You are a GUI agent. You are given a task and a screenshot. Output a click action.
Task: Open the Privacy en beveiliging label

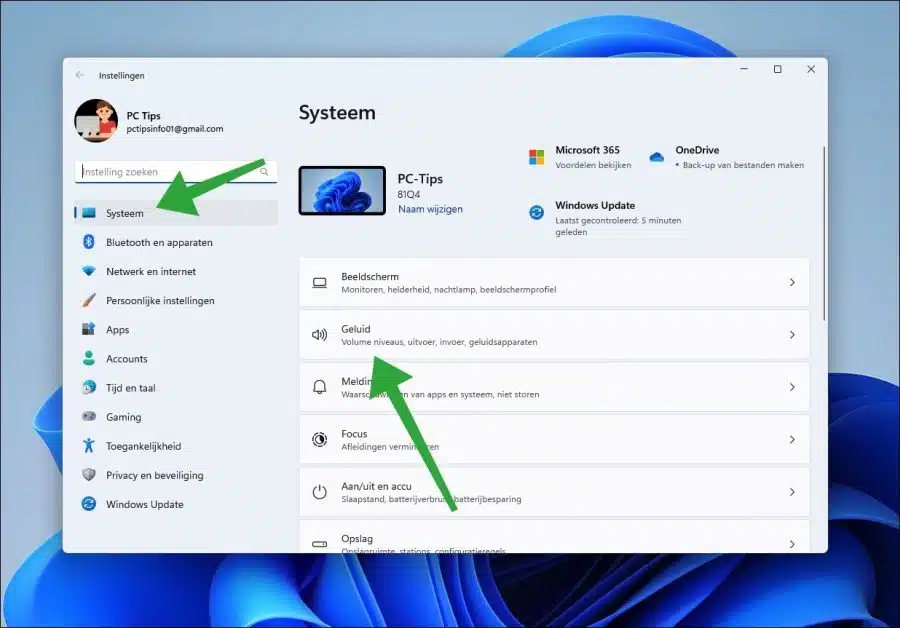[154, 475]
